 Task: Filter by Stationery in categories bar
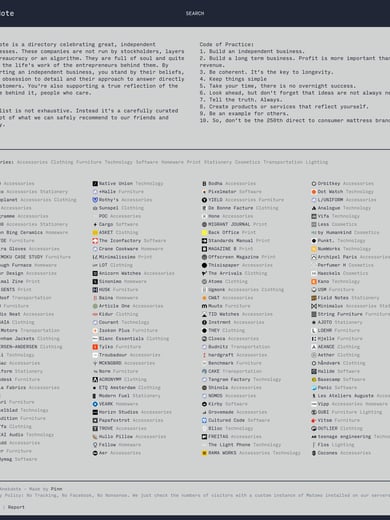coord(218,162)
